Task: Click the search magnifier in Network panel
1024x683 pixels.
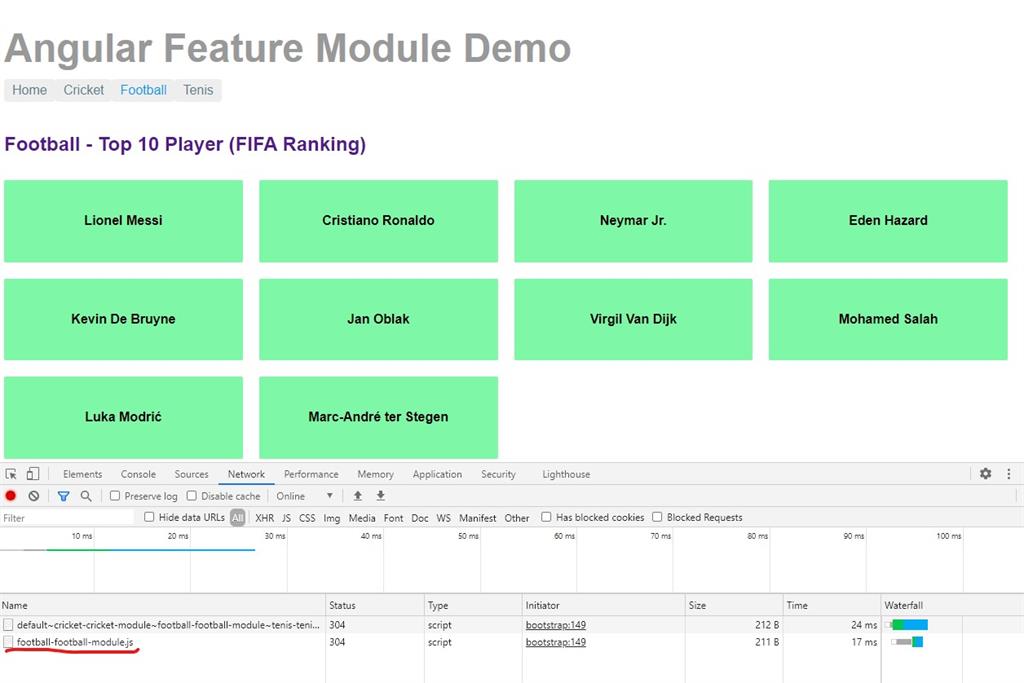Action: tap(85, 495)
